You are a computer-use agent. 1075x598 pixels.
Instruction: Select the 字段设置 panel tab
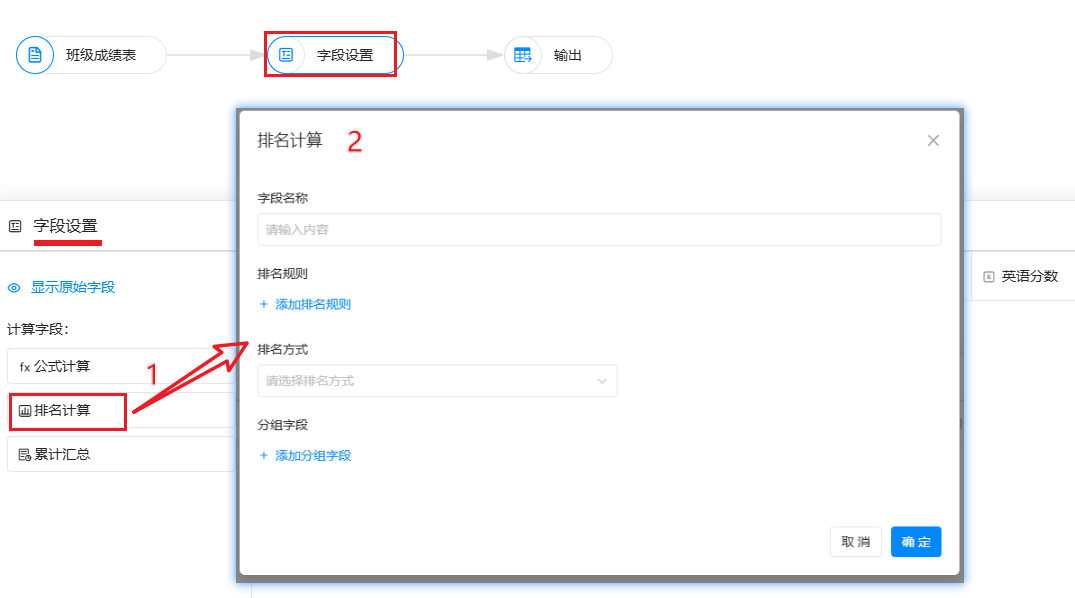(x=65, y=226)
